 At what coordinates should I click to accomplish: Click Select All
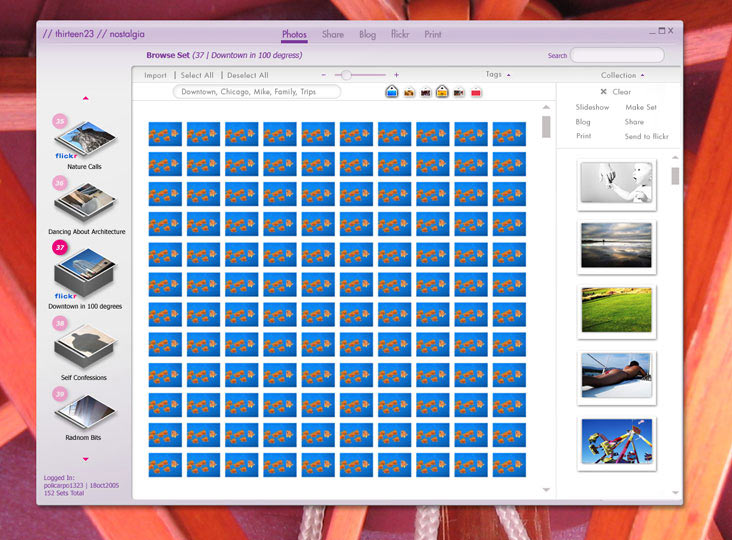click(197, 75)
